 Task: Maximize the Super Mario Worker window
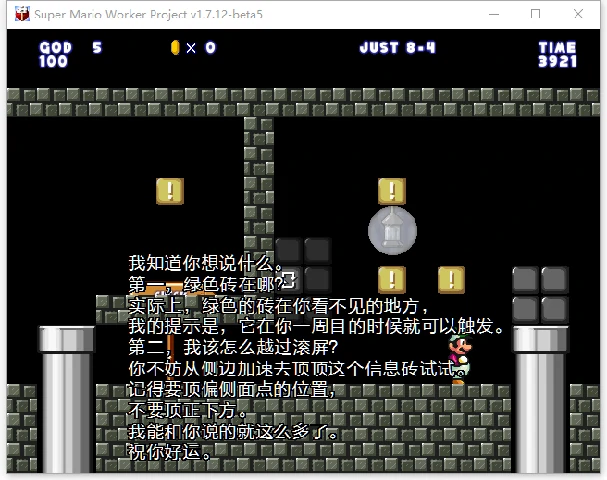click(x=535, y=14)
